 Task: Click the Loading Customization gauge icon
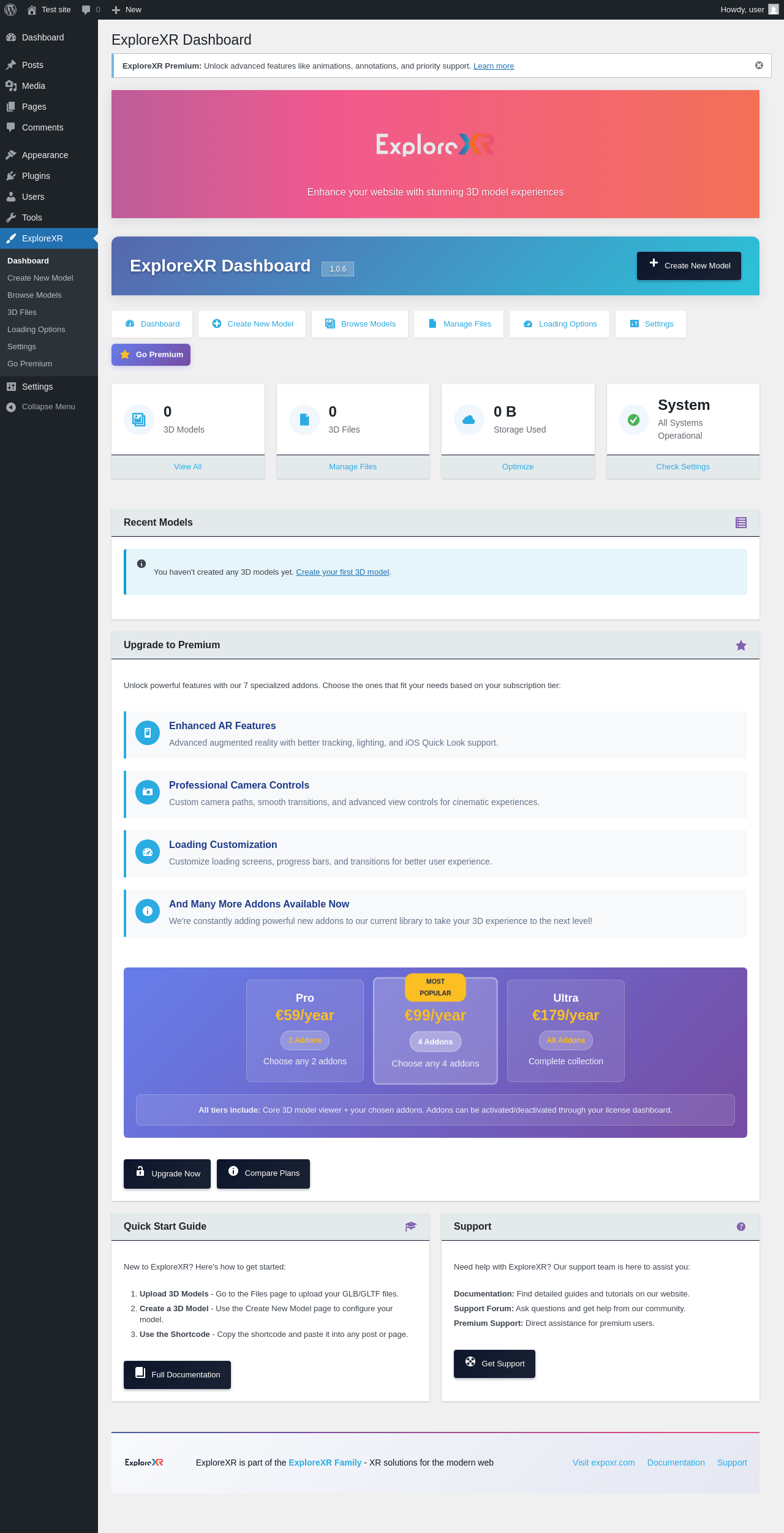tap(148, 852)
